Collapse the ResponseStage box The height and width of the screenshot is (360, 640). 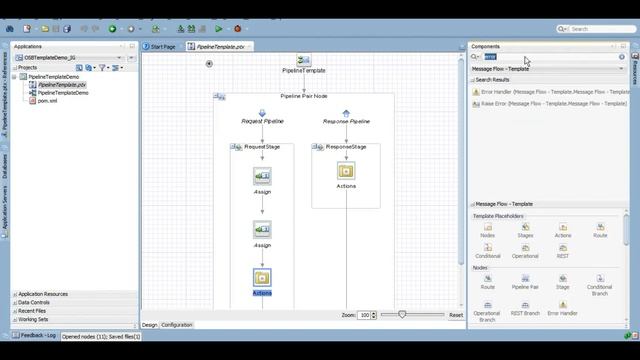click(314, 147)
